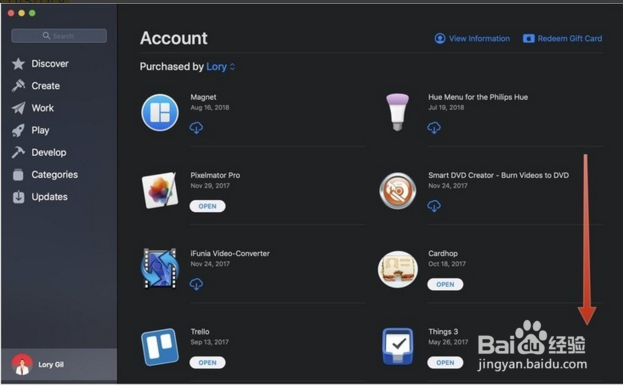Screen dimensions: 623x386
Task: Click the View Information person icon
Action: 440,39
